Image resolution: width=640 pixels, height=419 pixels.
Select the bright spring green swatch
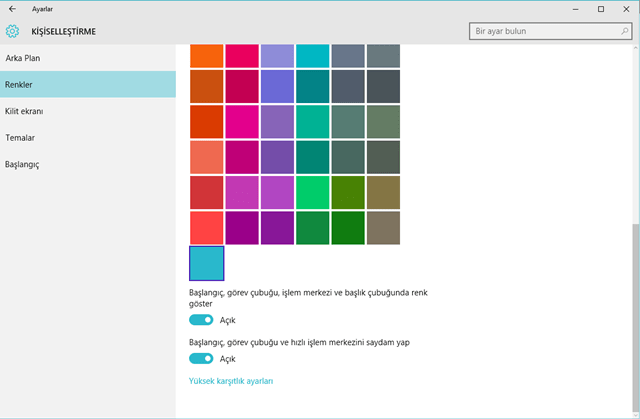(x=313, y=193)
